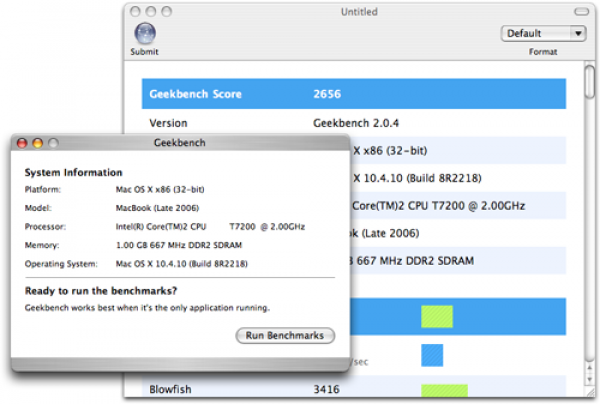Click the close button of Untitled window

point(135,12)
